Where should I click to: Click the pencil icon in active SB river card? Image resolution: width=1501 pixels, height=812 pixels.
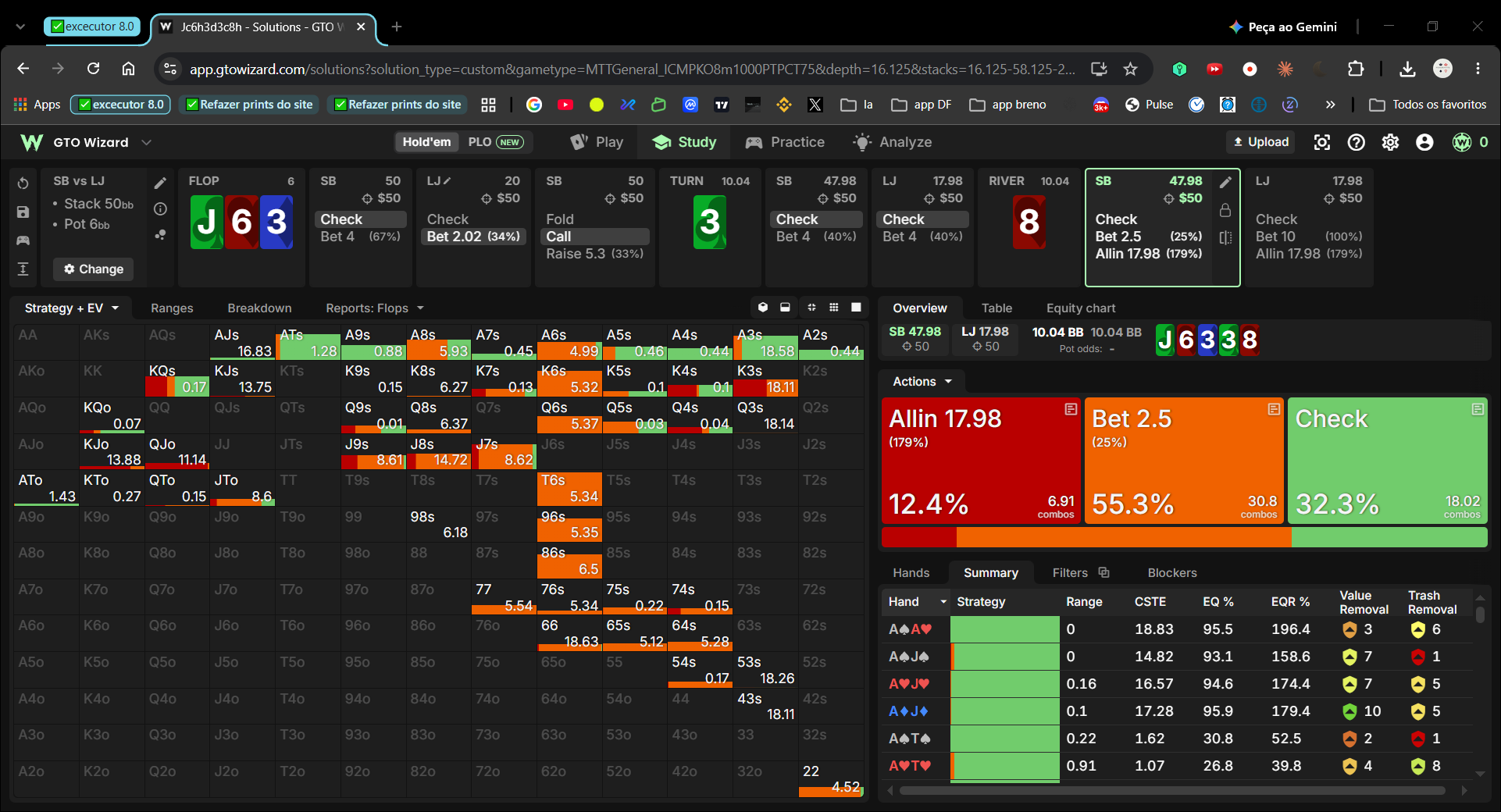coord(1225,182)
